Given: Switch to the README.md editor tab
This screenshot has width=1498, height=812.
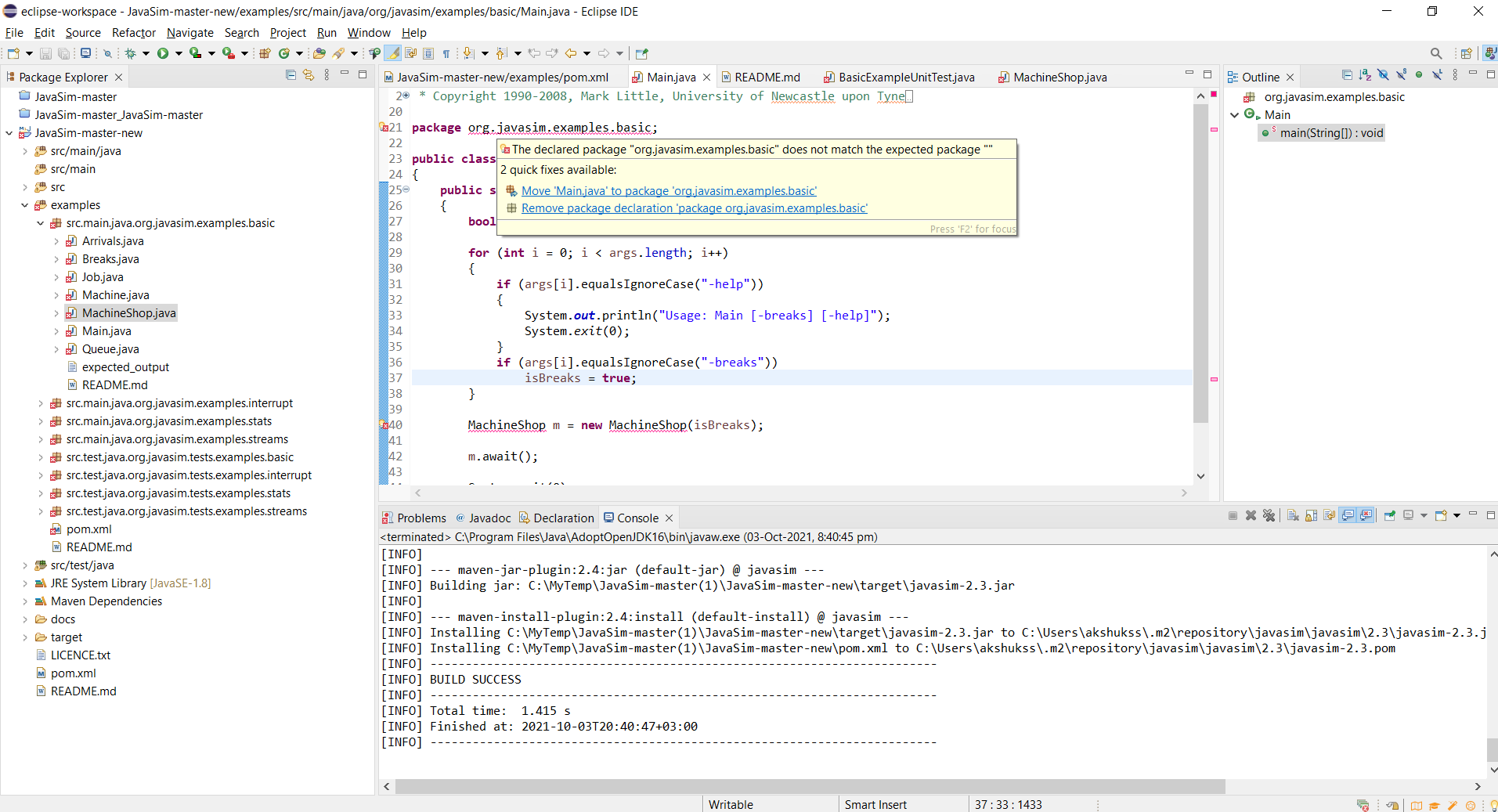Looking at the screenshot, I should (760, 77).
